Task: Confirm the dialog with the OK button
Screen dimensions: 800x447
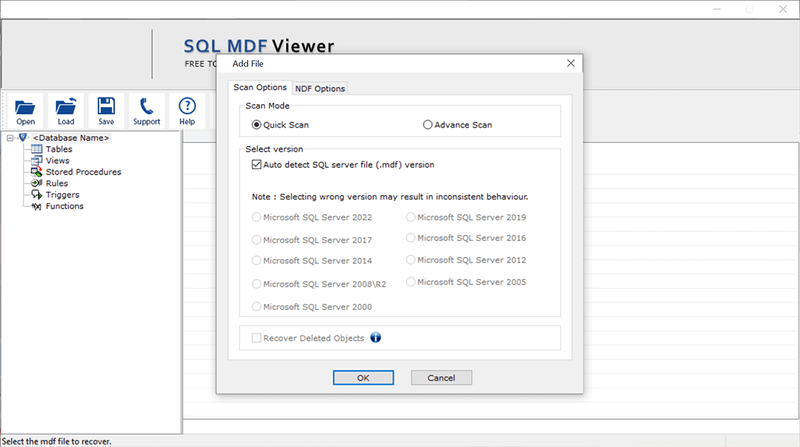Action: pos(363,378)
